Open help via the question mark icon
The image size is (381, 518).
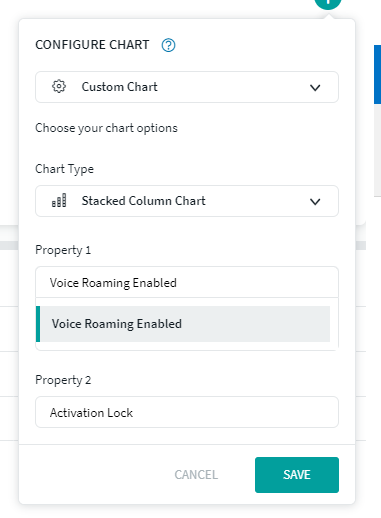[168, 45]
